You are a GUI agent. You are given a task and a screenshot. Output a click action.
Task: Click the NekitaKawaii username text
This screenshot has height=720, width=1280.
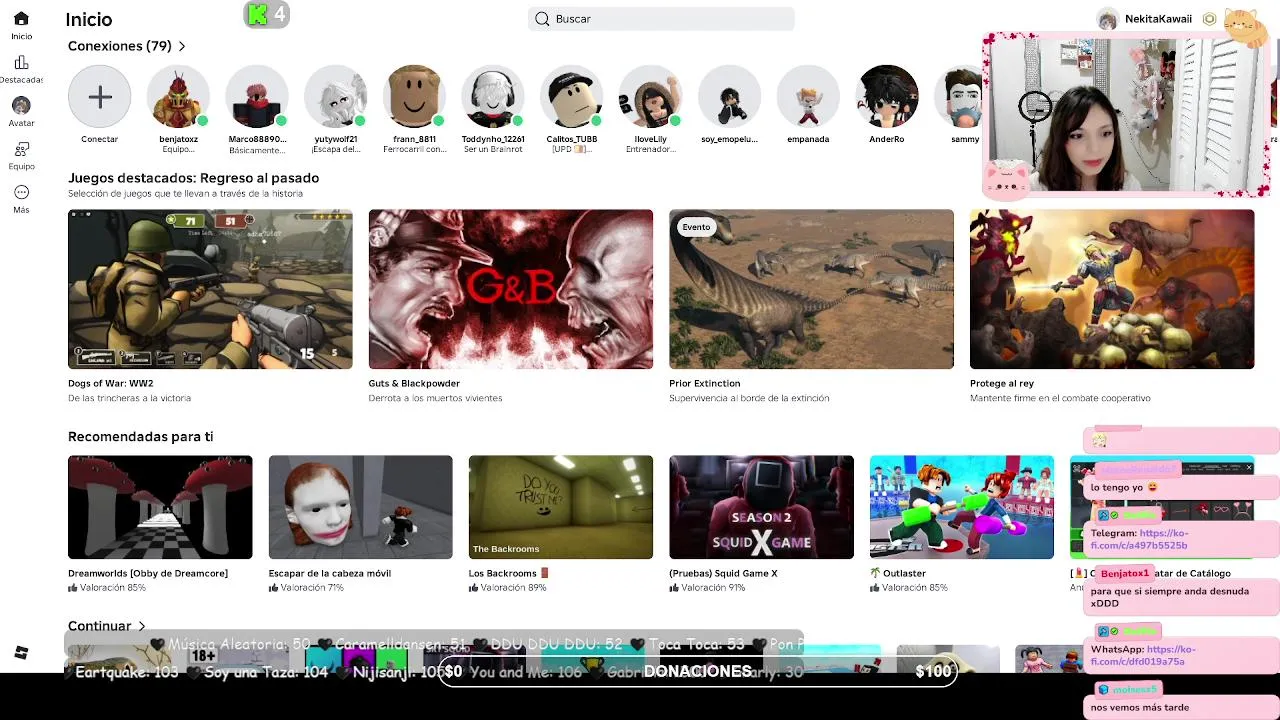[x=1158, y=19]
